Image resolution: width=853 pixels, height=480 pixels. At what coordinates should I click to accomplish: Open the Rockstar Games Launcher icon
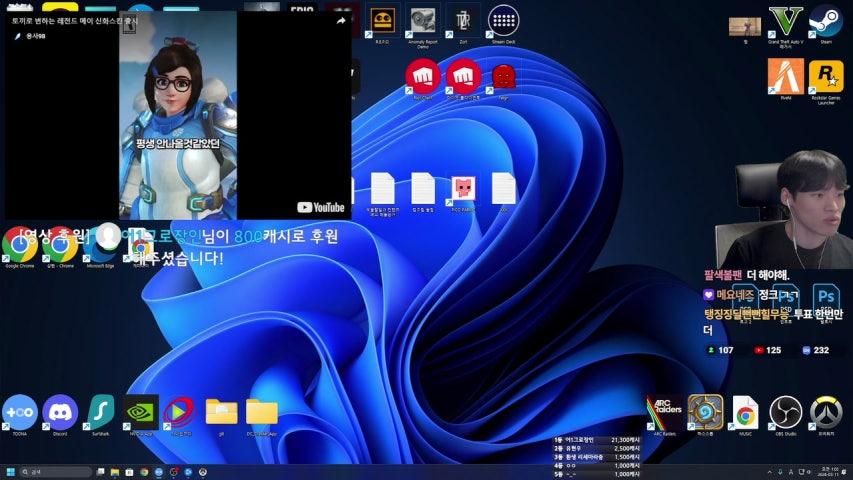tap(825, 76)
